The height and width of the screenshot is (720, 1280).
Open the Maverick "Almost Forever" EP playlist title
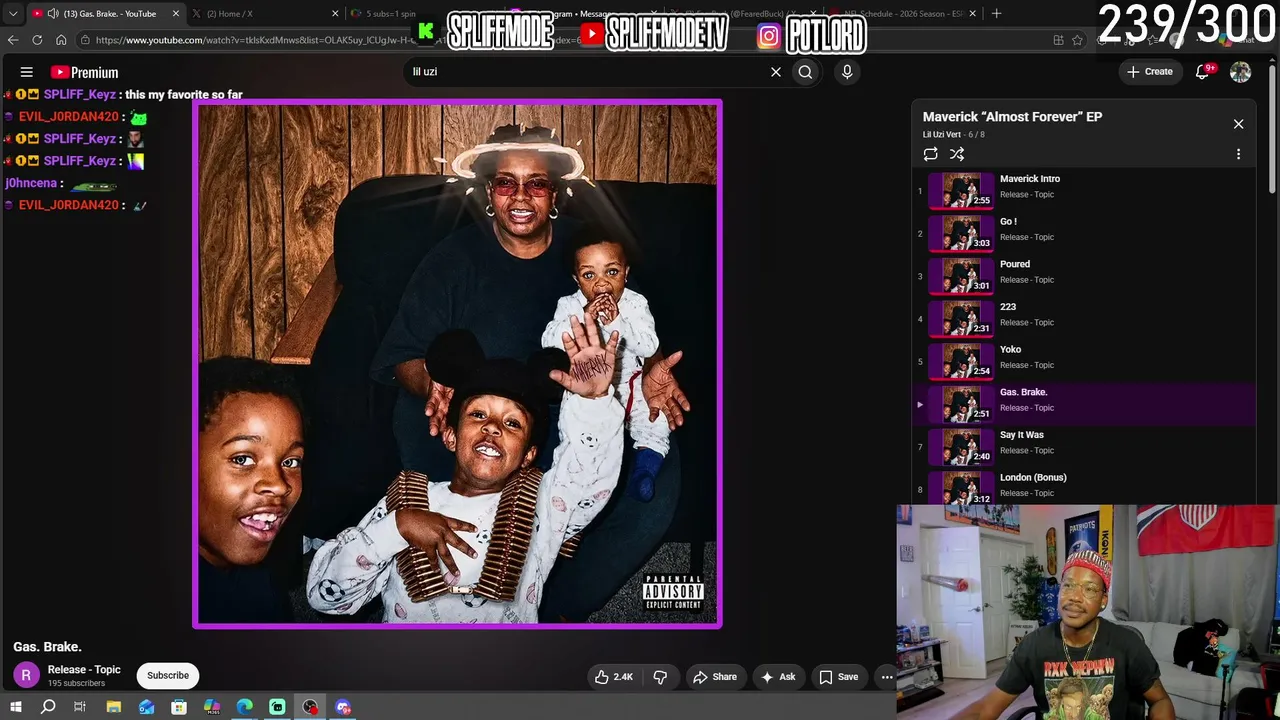[x=1012, y=117]
